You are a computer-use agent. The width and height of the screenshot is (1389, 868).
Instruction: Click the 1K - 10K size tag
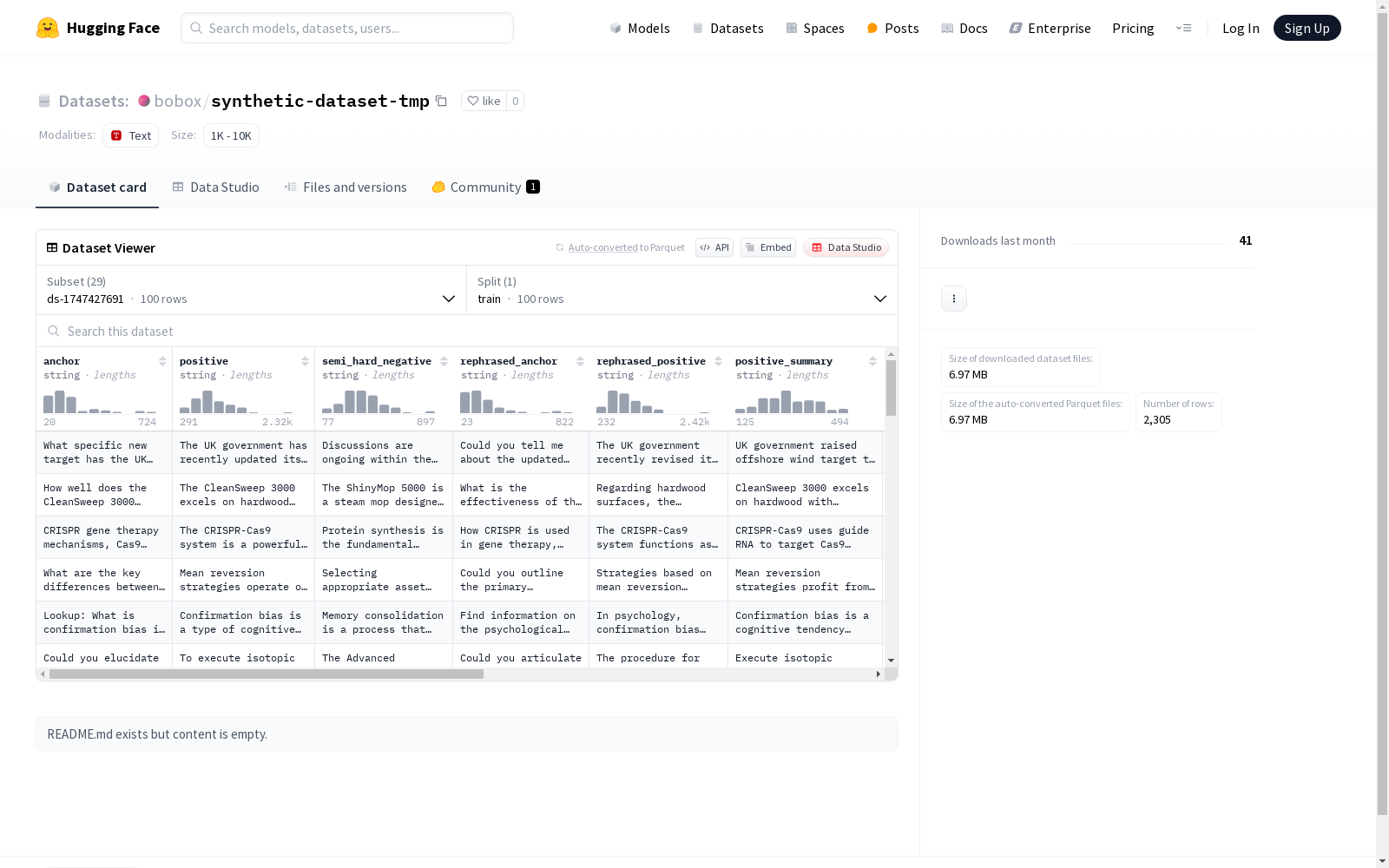[231, 135]
